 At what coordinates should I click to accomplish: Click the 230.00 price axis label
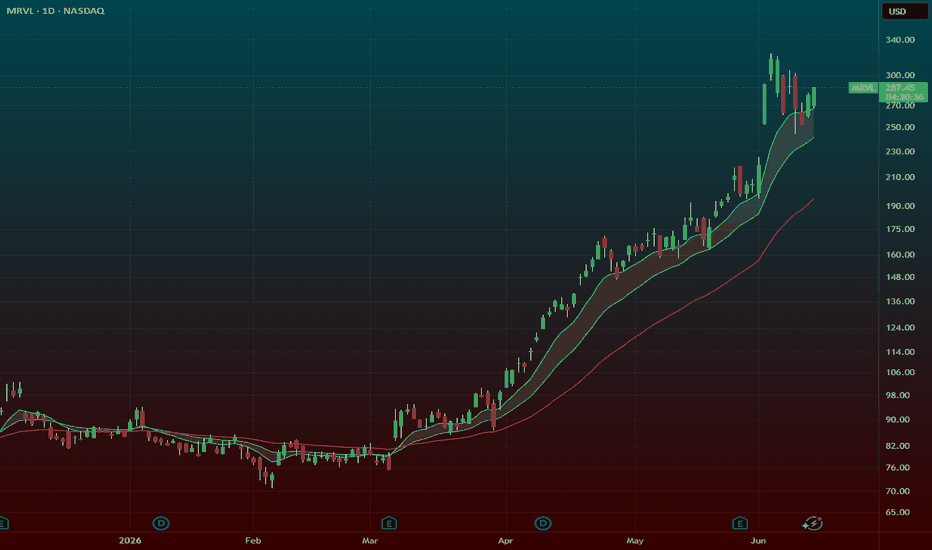click(900, 151)
